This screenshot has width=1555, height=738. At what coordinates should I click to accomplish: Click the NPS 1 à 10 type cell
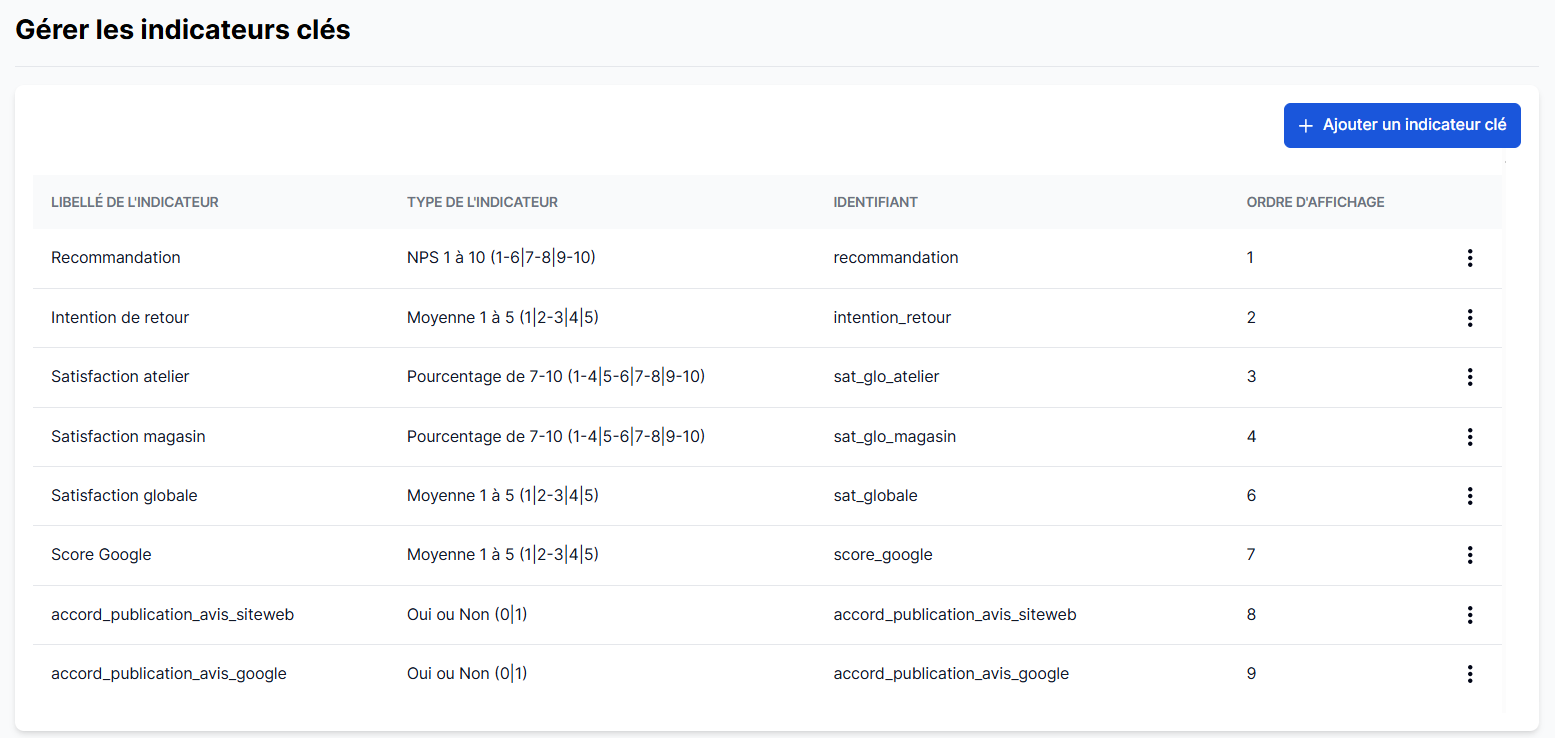pyautogui.click(x=501, y=258)
